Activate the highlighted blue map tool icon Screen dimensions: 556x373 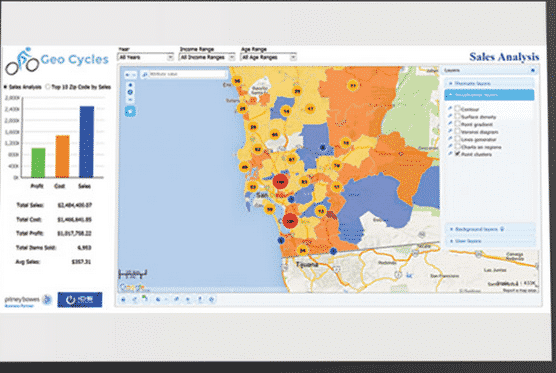130,112
